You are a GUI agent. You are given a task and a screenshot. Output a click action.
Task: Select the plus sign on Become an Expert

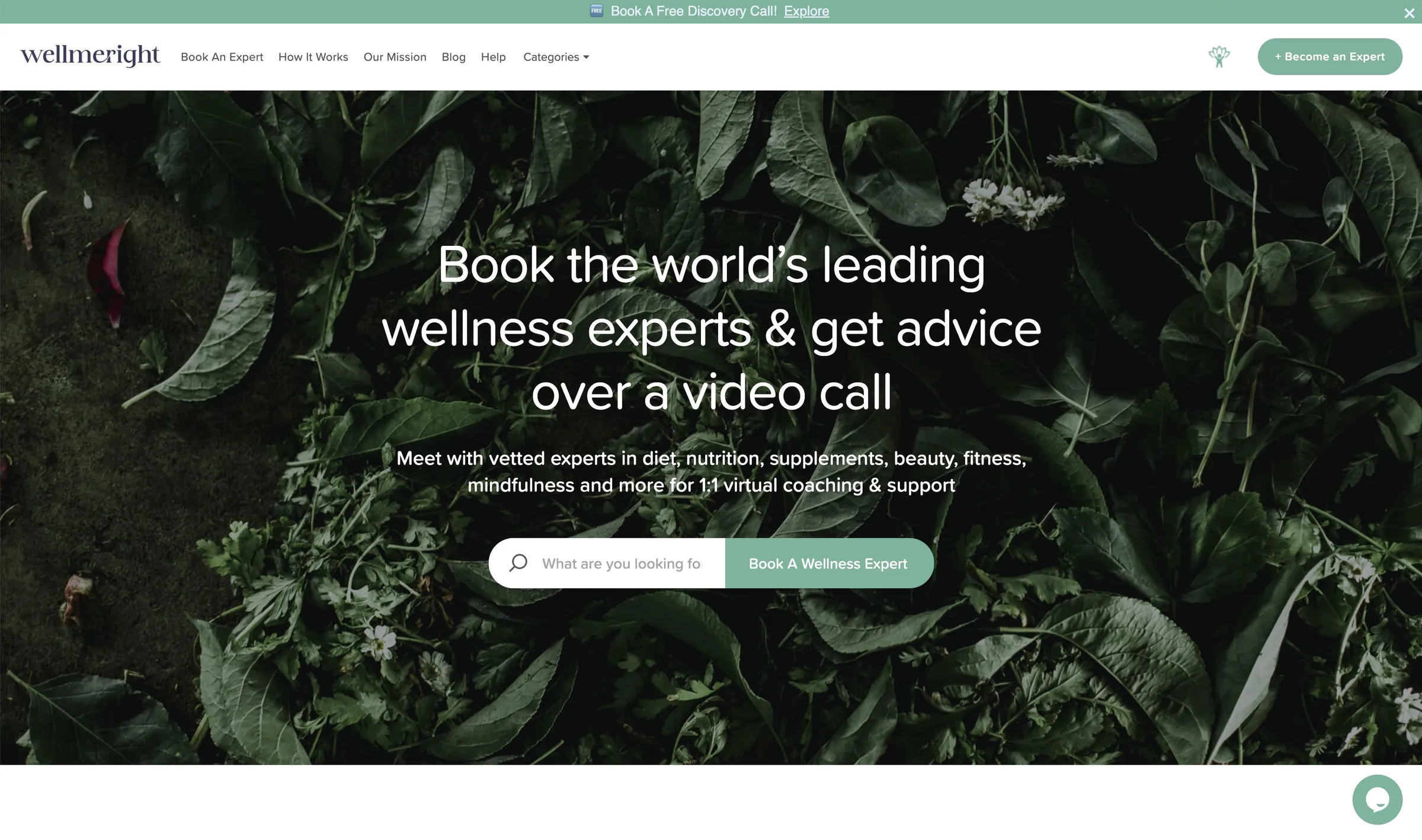coord(1278,56)
